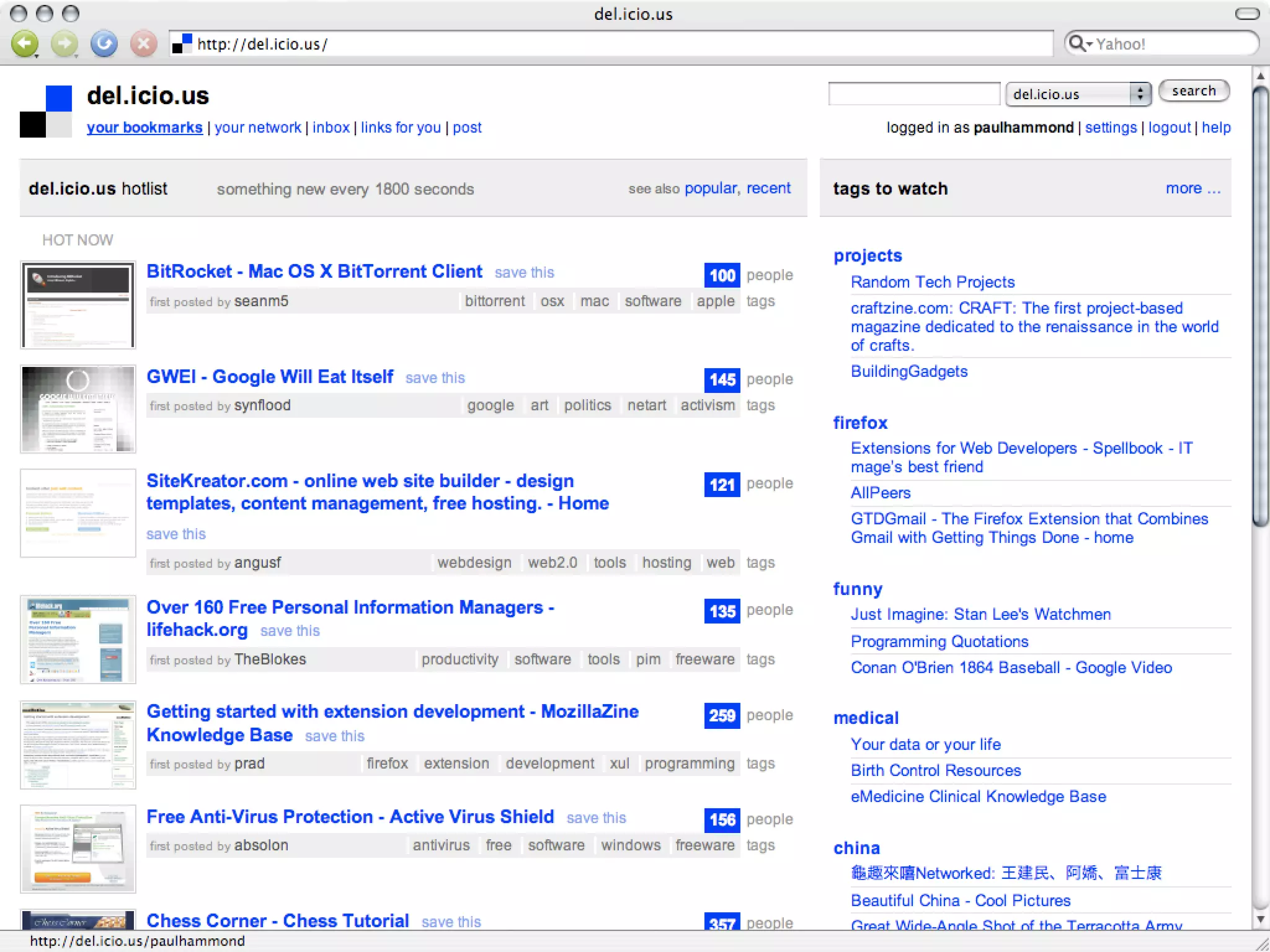Screen dimensions: 1270x952
Task: Click the browser forward arrow button
Action: 64,44
